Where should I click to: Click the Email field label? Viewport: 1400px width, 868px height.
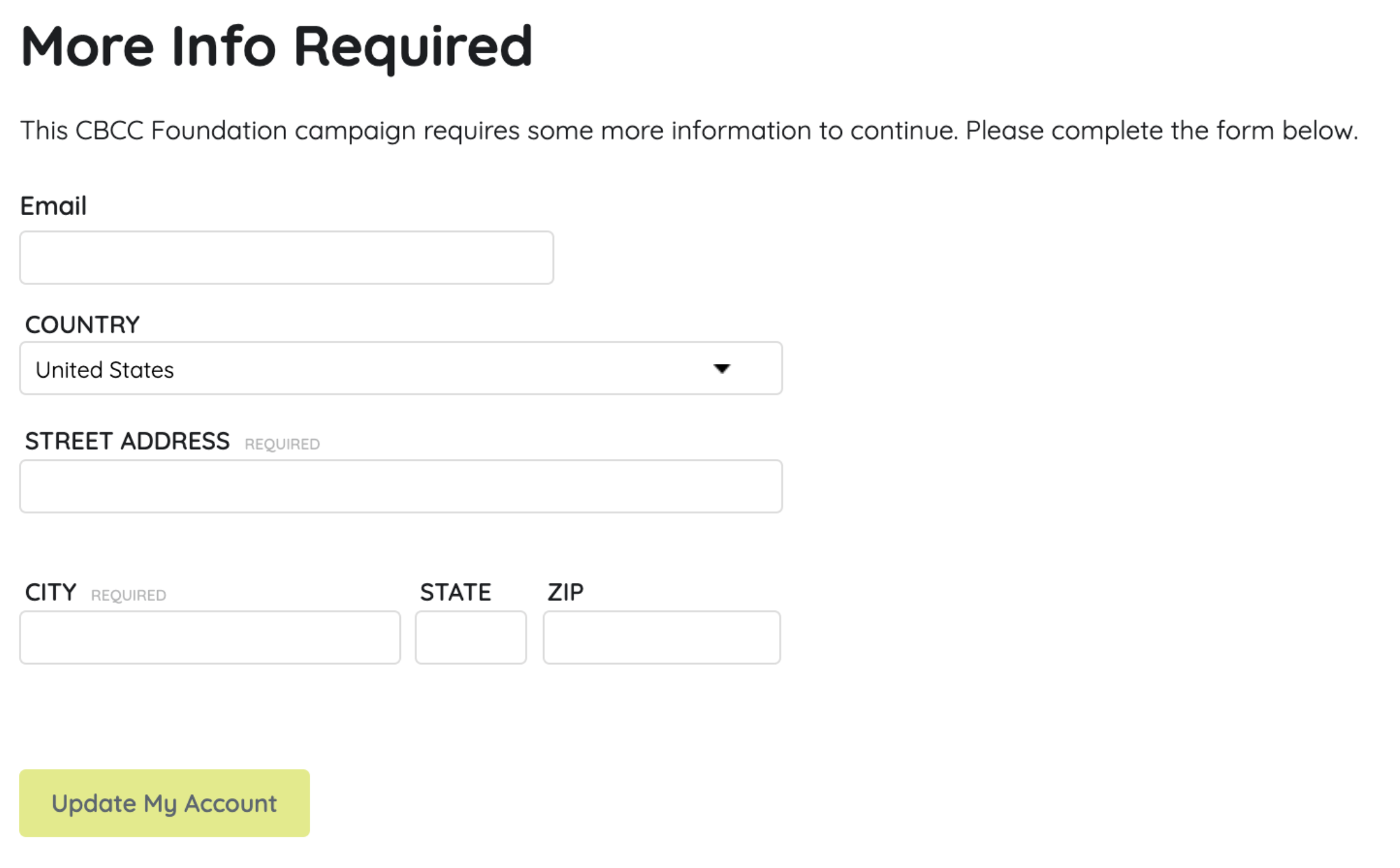pyautogui.click(x=53, y=206)
